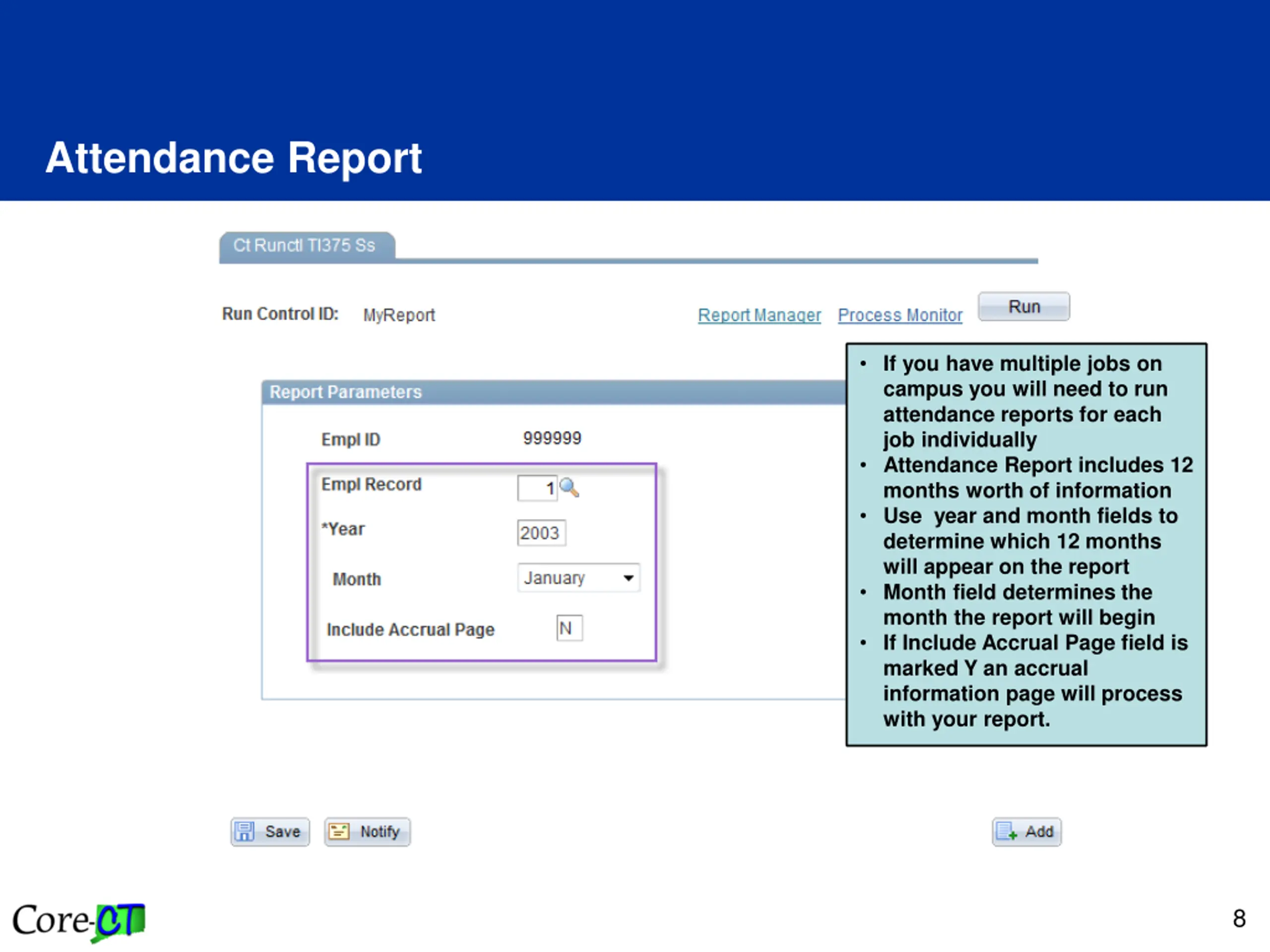This screenshot has height=952, width=1270.
Task: Click the Empl ID value 999999
Action: click(552, 438)
